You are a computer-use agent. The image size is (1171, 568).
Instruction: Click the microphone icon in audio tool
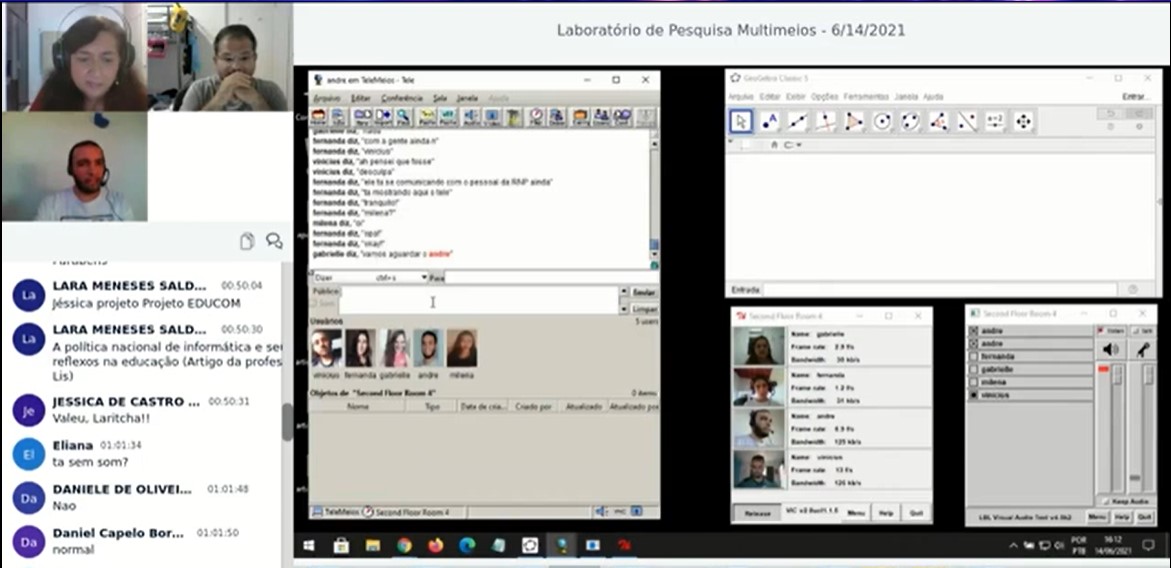[x=1143, y=349]
